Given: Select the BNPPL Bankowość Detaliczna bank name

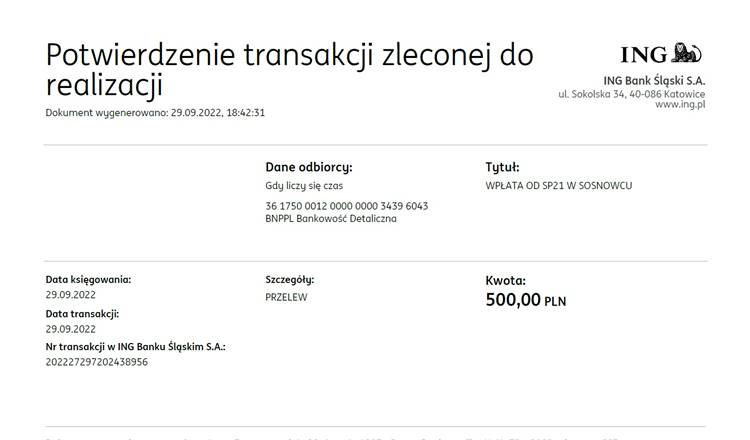Looking at the screenshot, I should 331,219.
